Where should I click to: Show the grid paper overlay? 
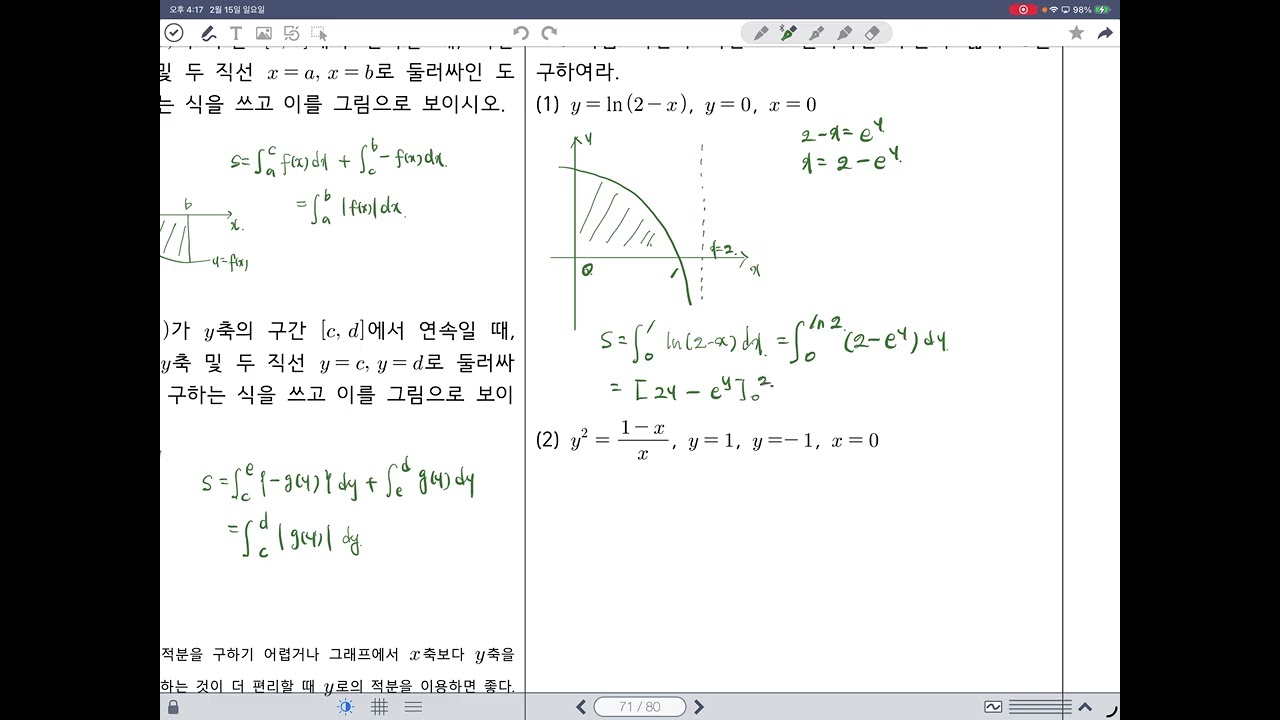point(380,707)
